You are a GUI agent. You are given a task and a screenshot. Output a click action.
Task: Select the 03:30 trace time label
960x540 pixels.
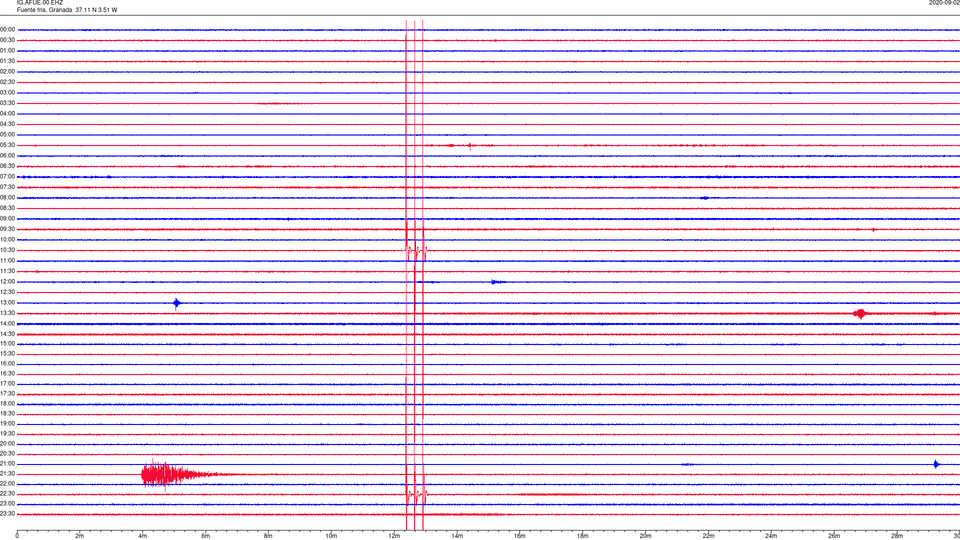(8, 103)
